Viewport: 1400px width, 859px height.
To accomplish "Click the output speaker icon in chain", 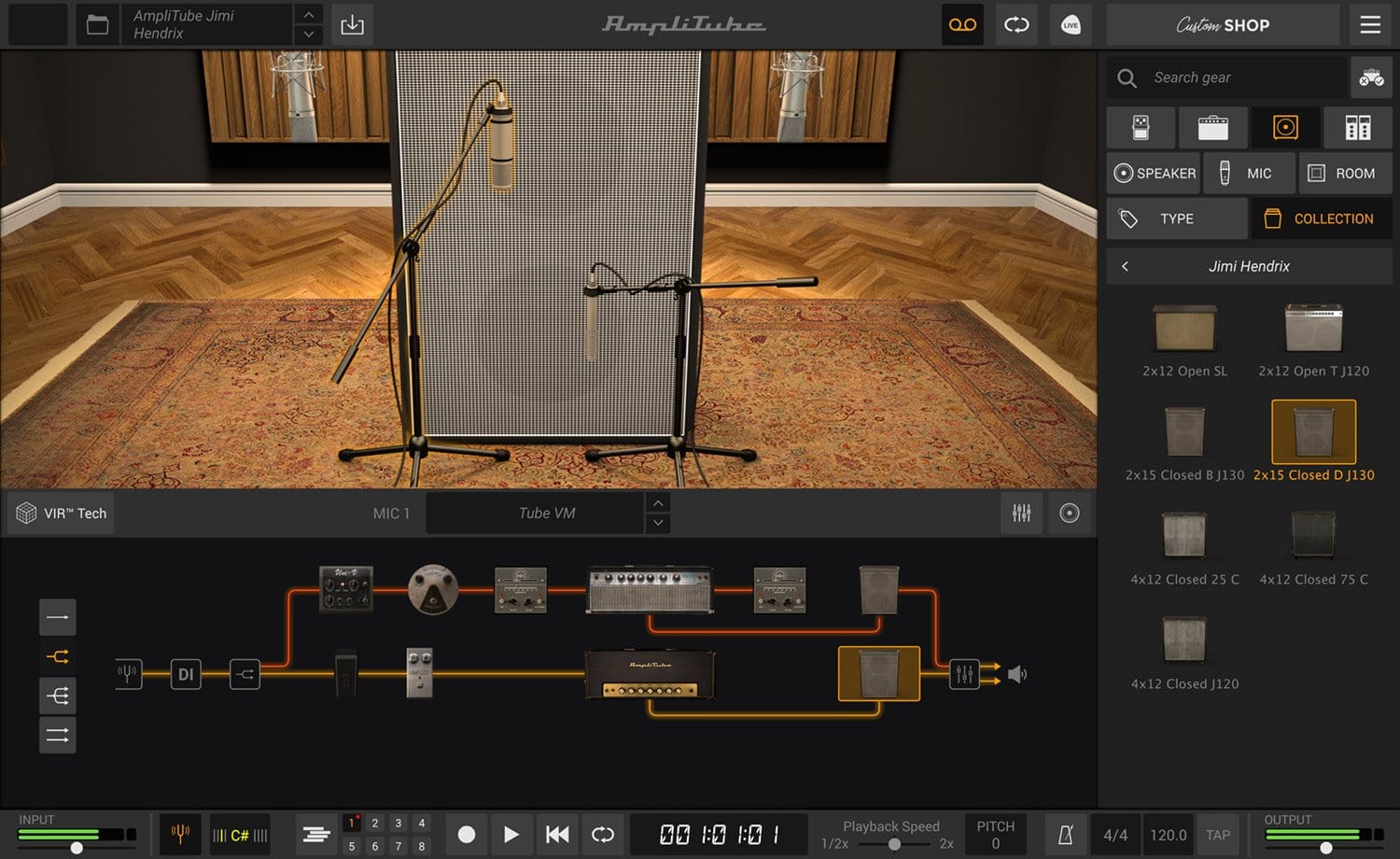I will [1017, 673].
